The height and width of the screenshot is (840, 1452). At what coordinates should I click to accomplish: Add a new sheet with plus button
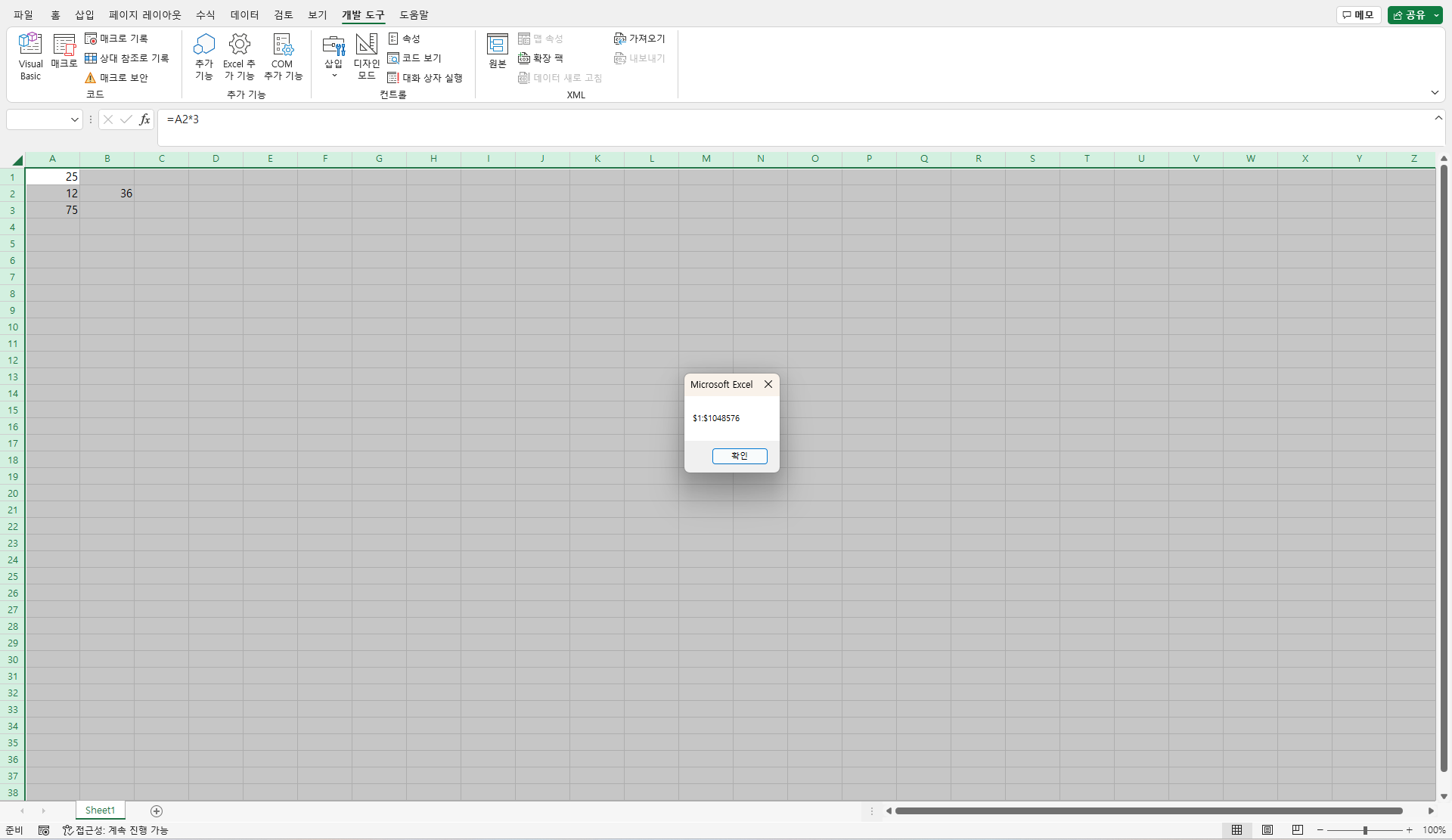point(157,811)
